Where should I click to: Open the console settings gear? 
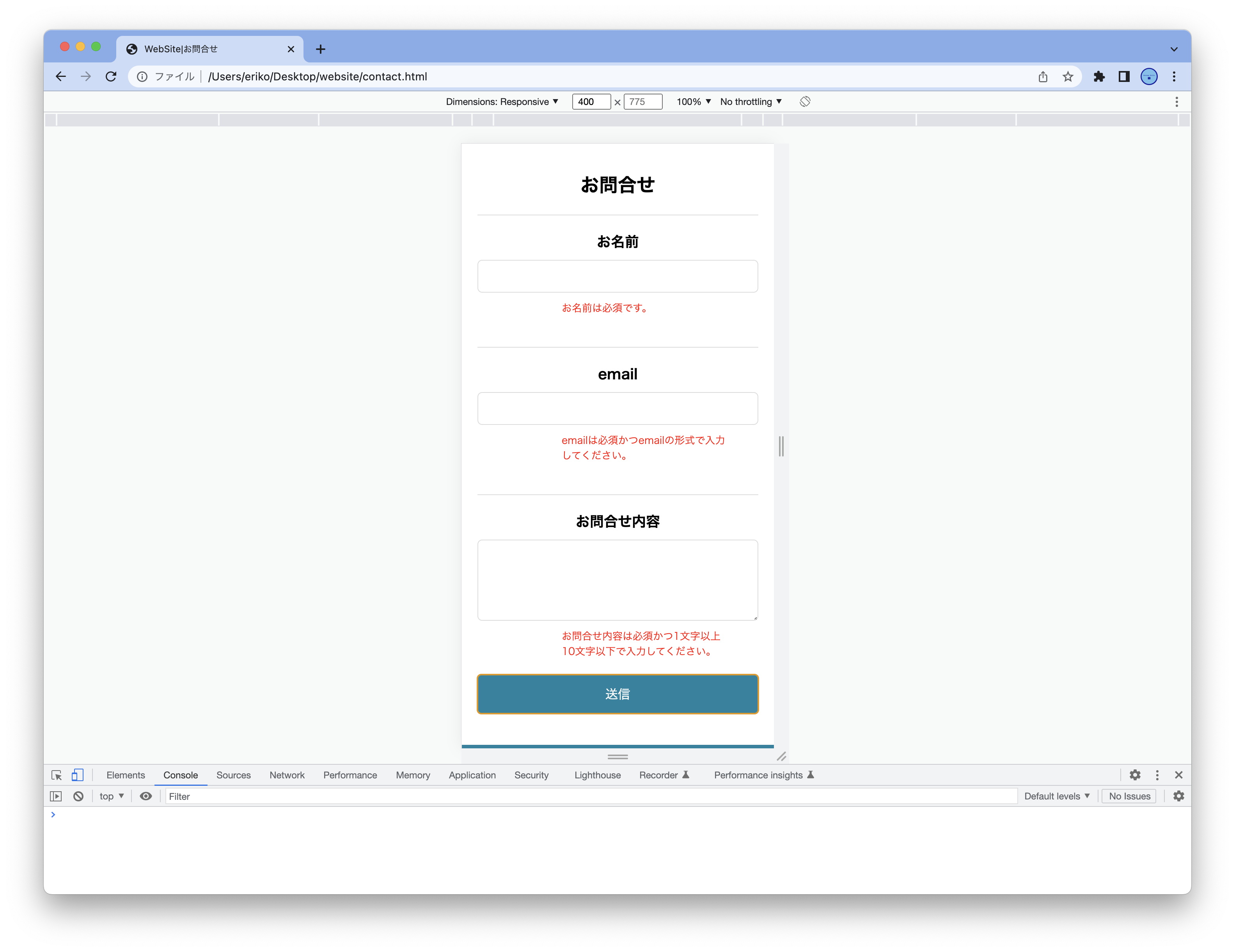(x=1178, y=796)
